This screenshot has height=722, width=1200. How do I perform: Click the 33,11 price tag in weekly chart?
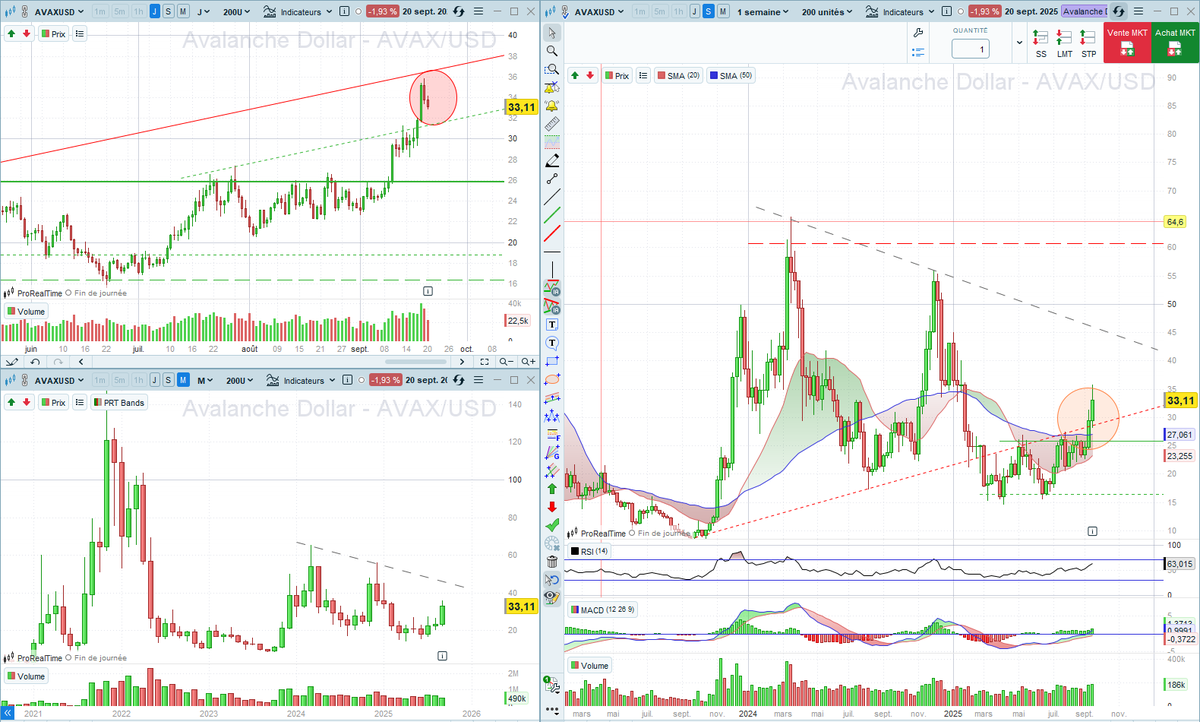(1181, 400)
